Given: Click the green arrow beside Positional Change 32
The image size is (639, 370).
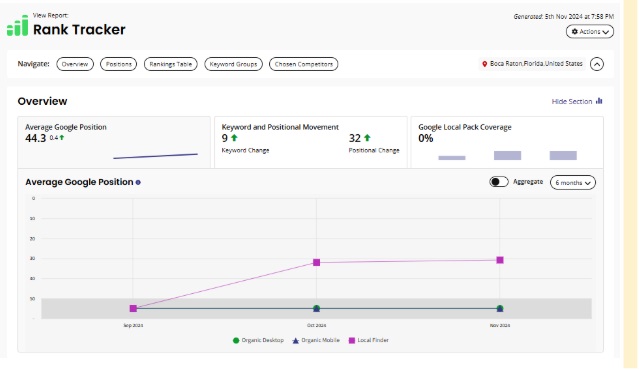Looking at the screenshot, I should click(x=367, y=138).
